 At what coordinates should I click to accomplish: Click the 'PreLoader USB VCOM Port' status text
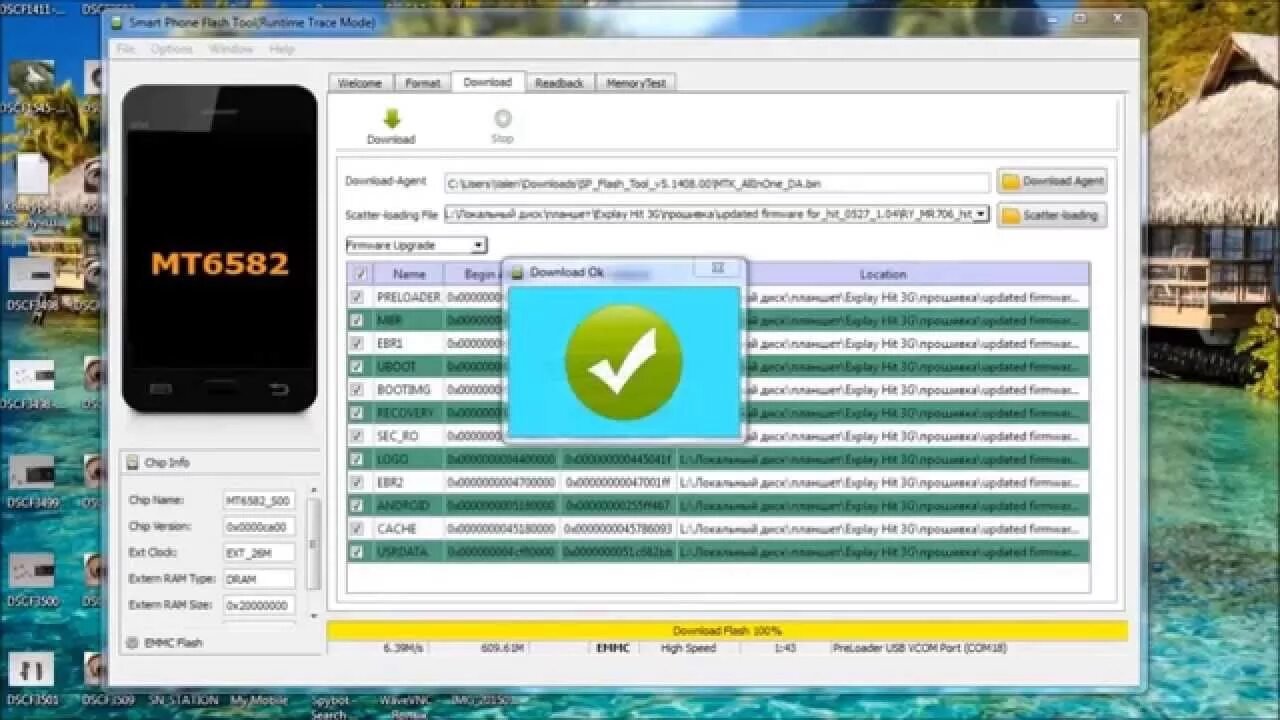920,648
